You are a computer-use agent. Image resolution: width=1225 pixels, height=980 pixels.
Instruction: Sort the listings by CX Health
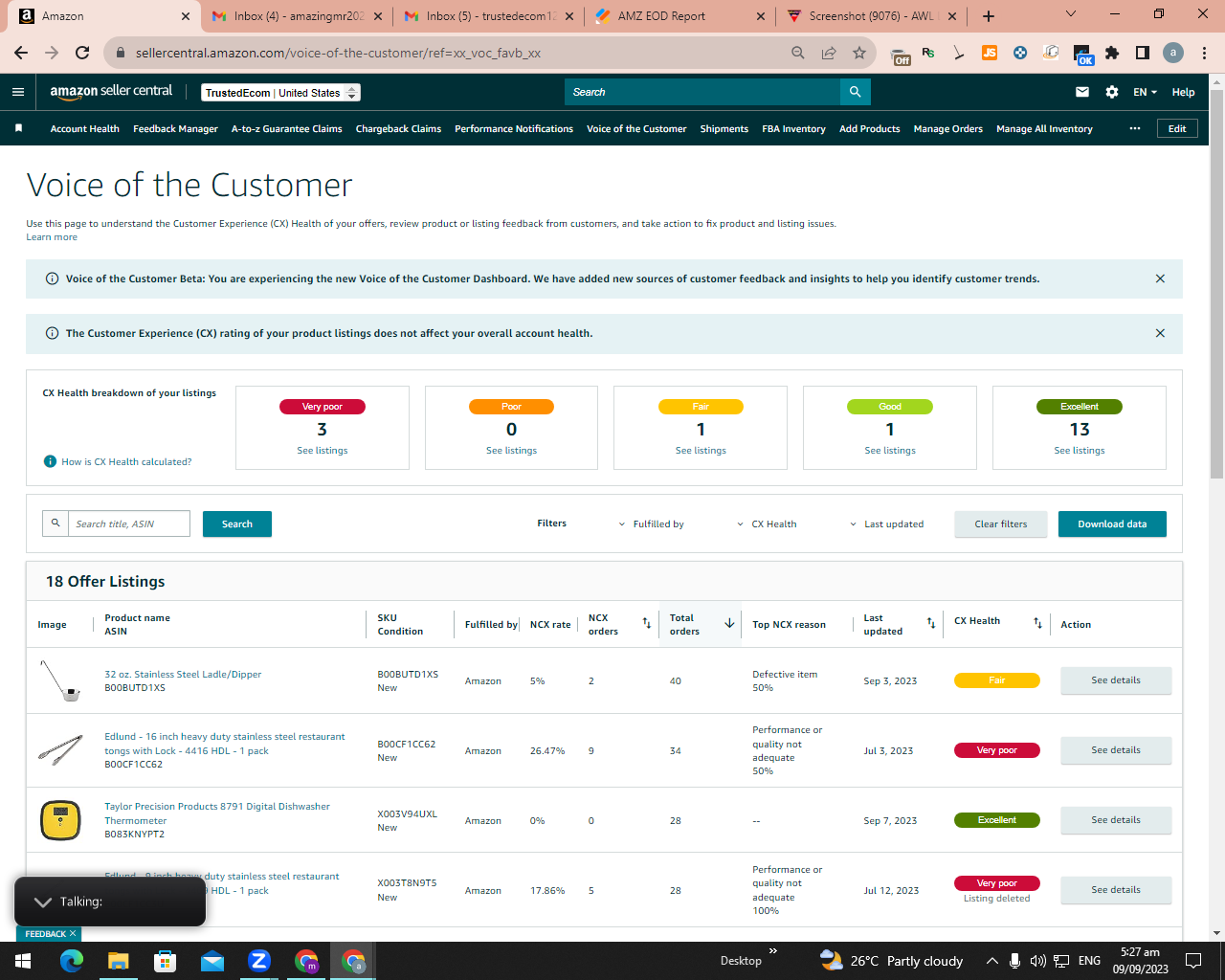pos(1037,623)
